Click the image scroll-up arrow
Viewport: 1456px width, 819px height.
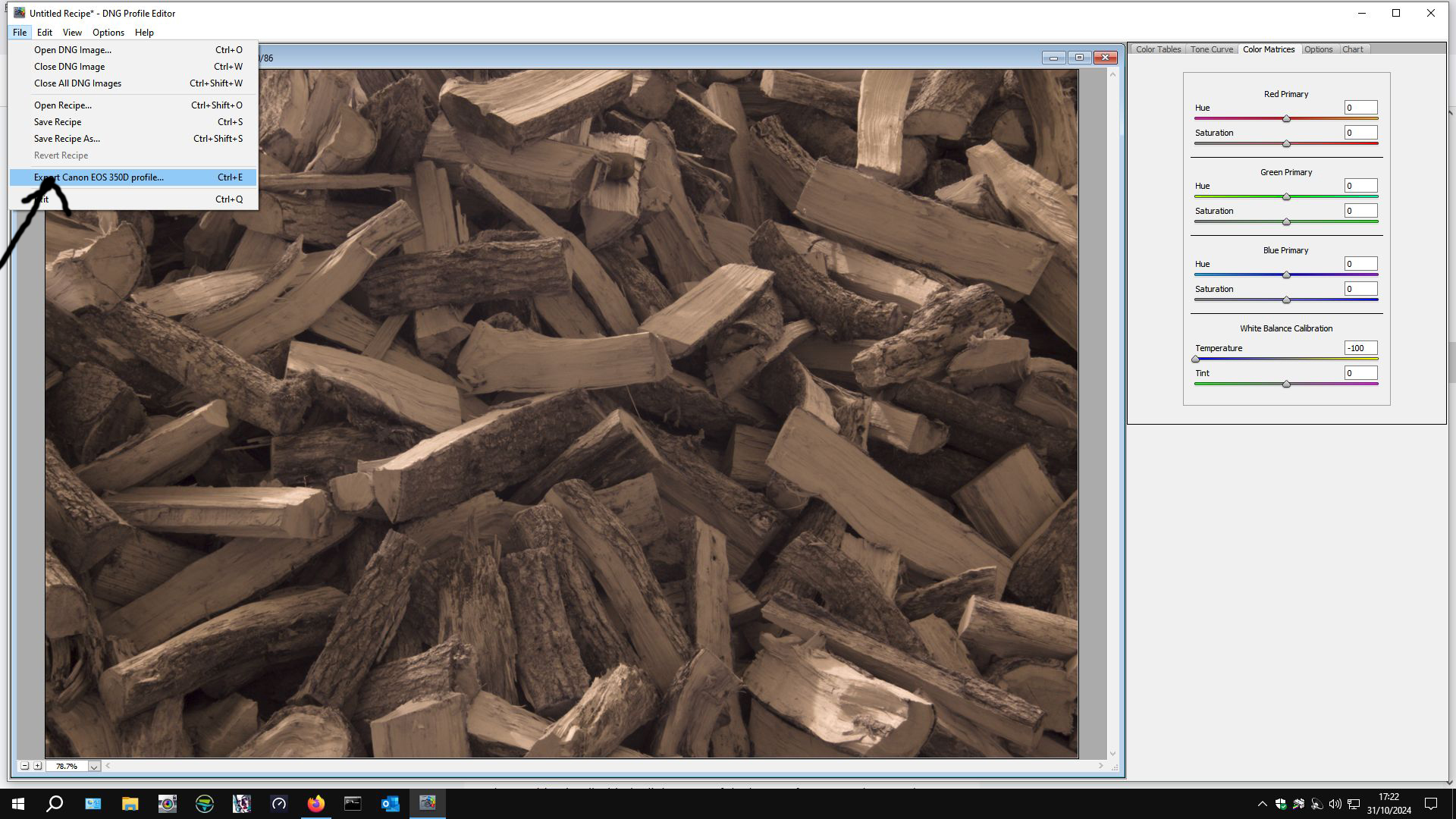[1112, 74]
